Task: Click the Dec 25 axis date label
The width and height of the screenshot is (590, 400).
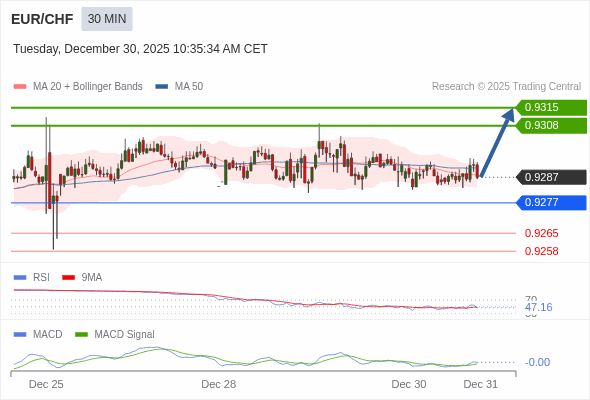Action: tap(46, 384)
